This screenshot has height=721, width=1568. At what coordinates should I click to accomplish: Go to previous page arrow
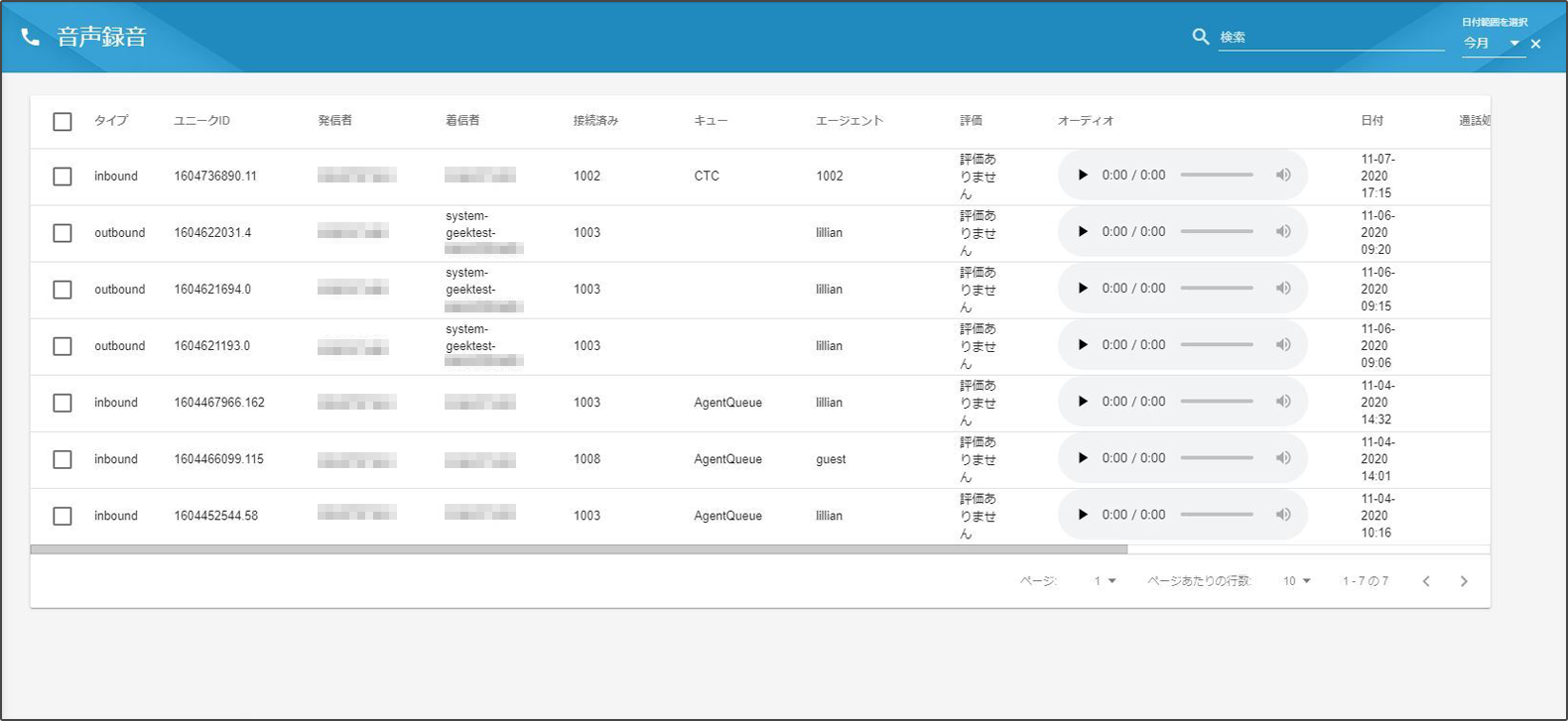1426,581
